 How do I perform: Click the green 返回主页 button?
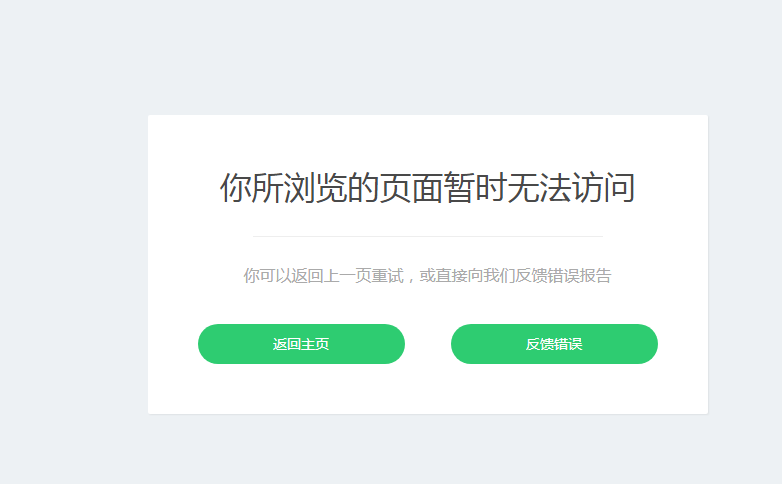(301, 344)
